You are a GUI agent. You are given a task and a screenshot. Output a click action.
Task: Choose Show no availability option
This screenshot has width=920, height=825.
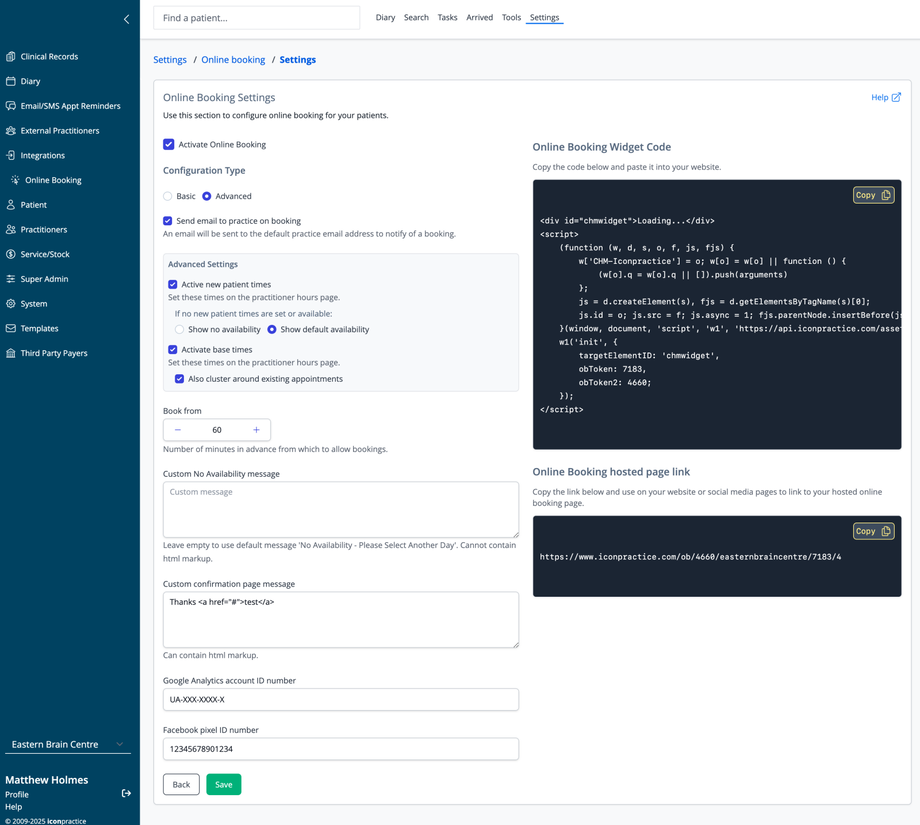(180, 329)
